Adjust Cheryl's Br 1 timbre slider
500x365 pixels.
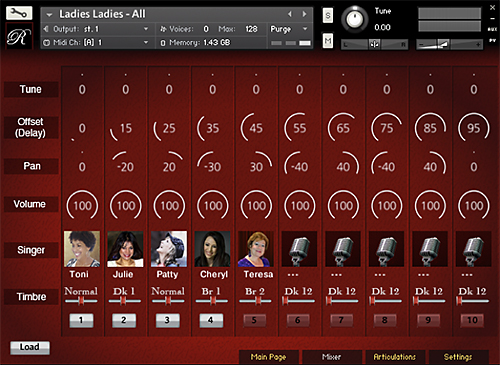pyautogui.click(x=212, y=301)
